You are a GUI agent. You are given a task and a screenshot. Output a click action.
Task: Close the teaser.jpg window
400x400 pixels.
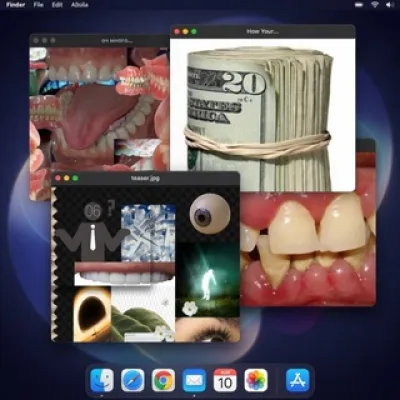tap(58, 178)
